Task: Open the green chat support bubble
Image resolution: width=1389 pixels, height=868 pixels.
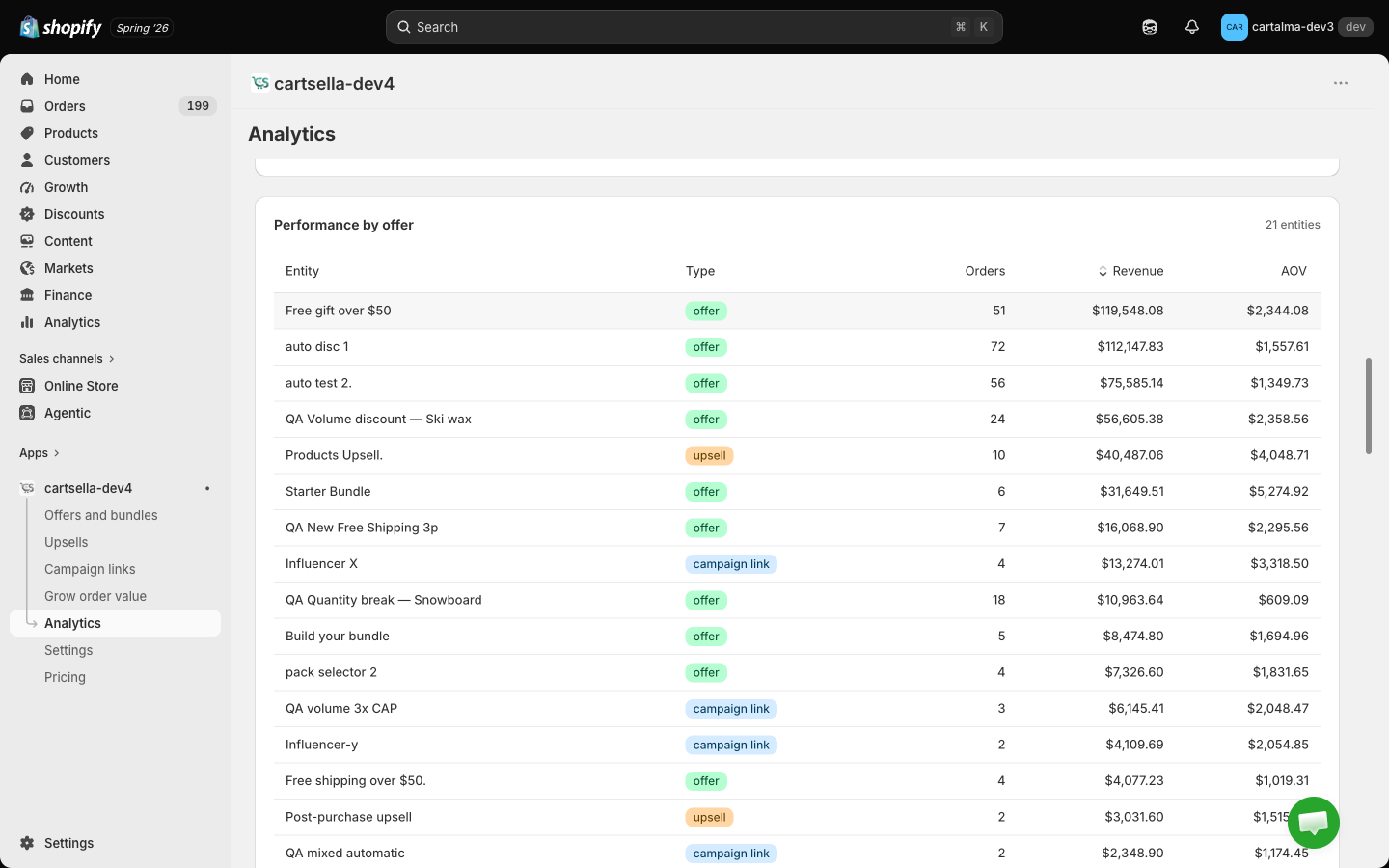Action: click(x=1314, y=823)
